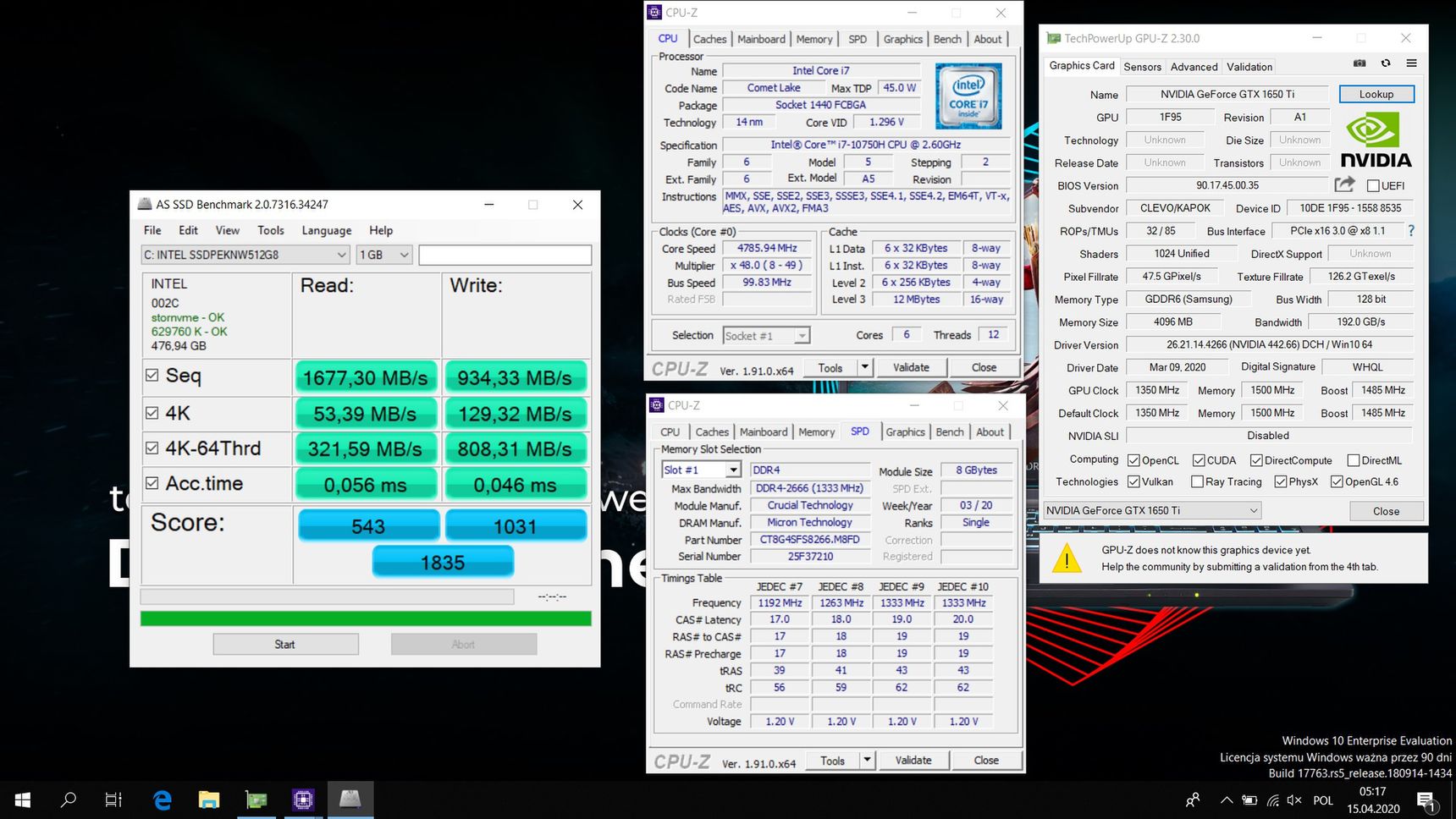Click Bus Interface question mark icon
Image resolution: width=1456 pixels, height=819 pixels.
coord(1410,231)
